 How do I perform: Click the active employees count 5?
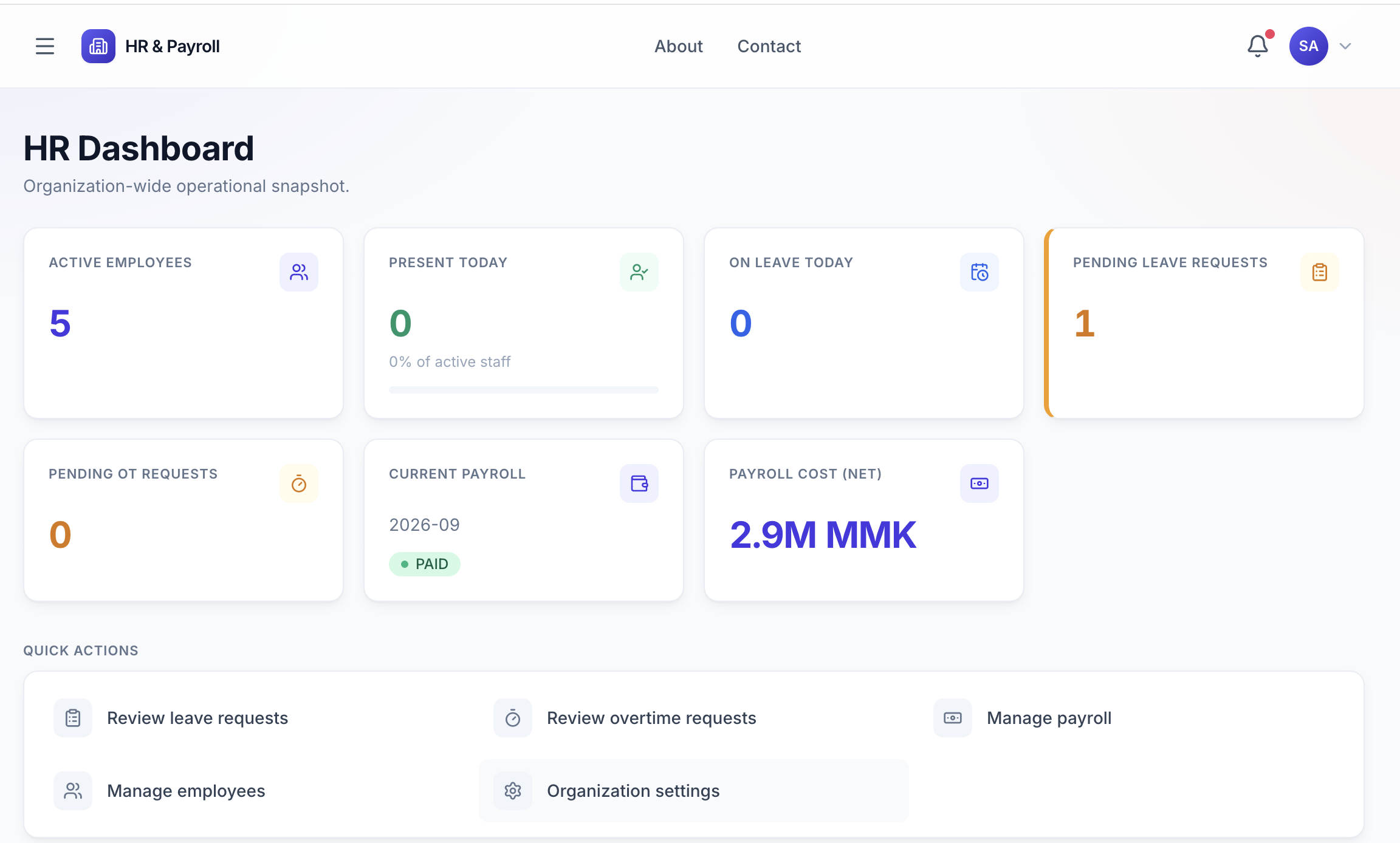[60, 323]
